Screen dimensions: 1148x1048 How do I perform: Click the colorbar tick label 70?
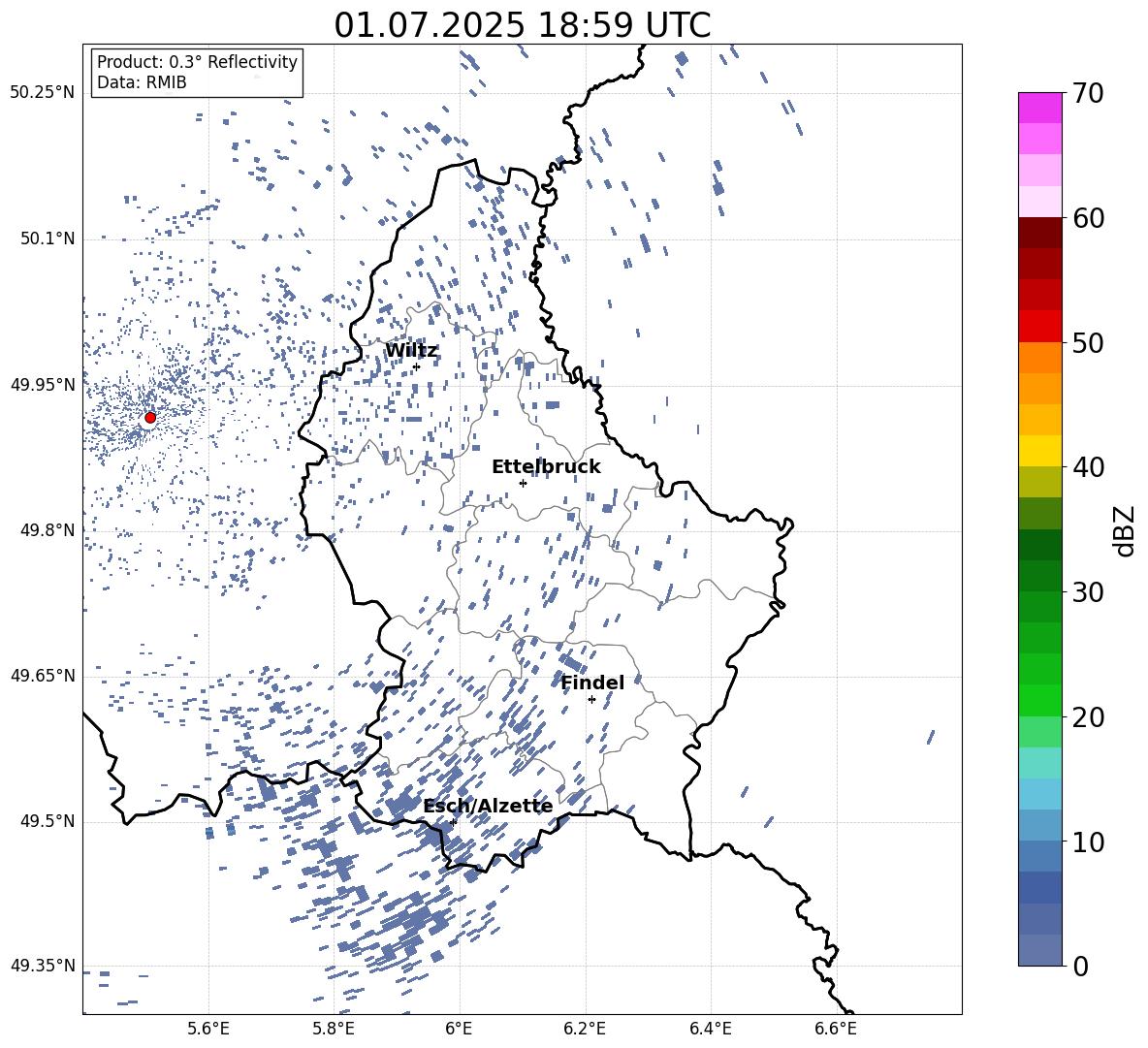1088,94
